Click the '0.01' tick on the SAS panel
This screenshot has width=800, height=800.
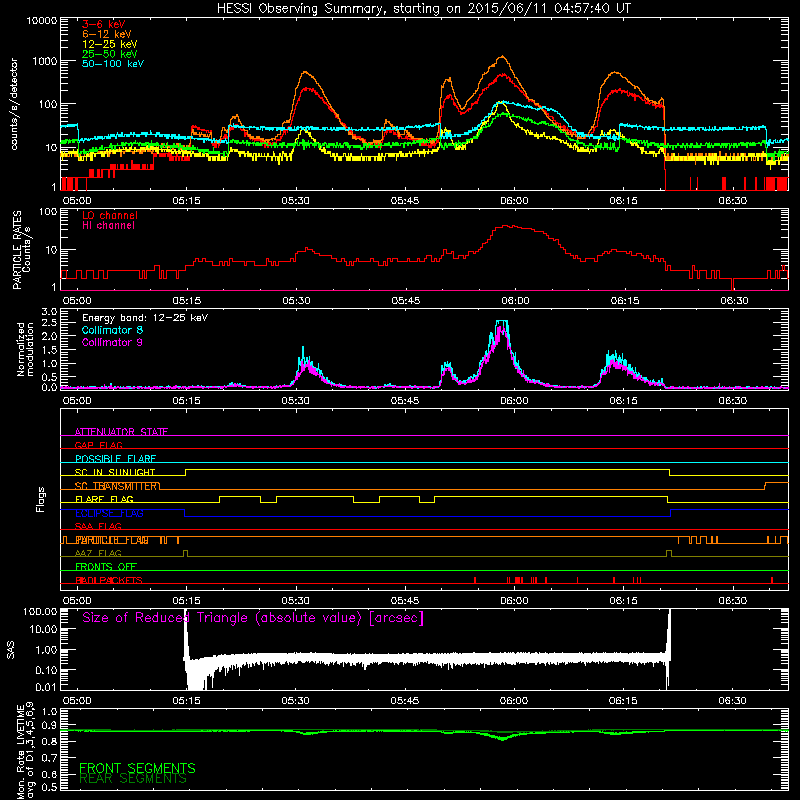coord(46,687)
